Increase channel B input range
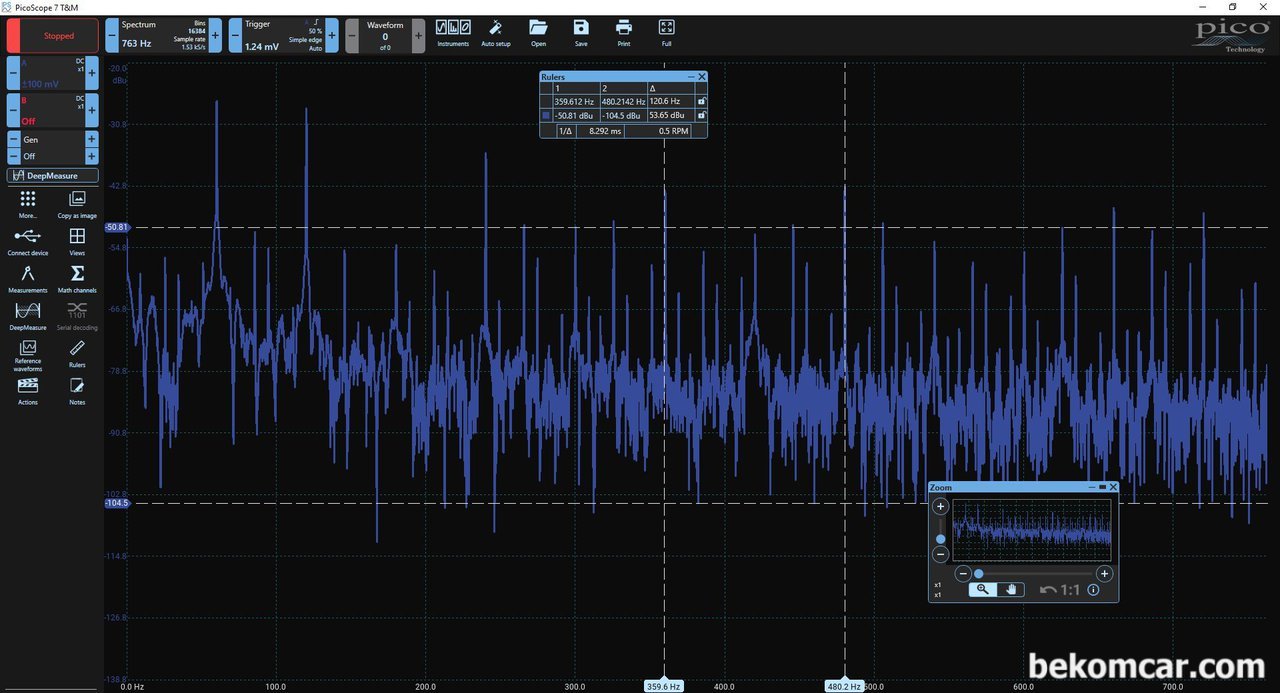This screenshot has height=693, width=1280. tap(92, 110)
